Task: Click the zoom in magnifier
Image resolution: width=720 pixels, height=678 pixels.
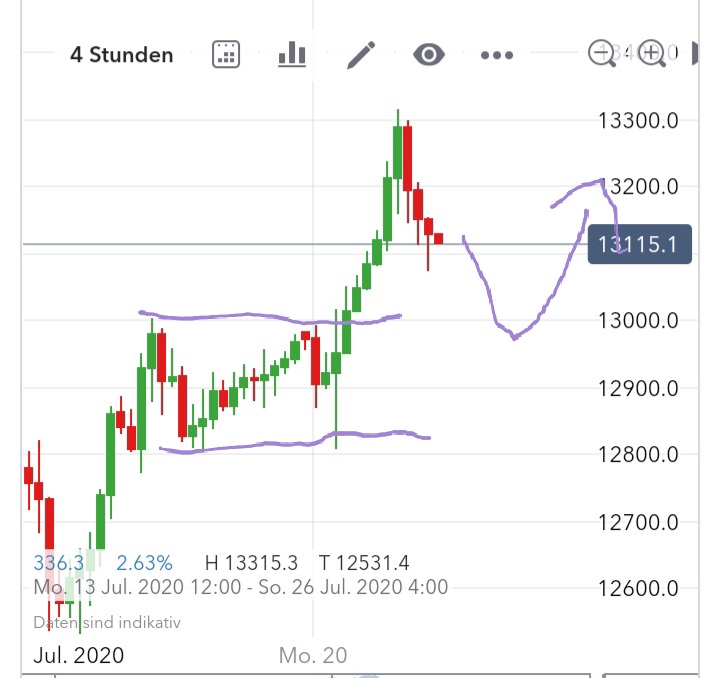Action: tap(652, 53)
